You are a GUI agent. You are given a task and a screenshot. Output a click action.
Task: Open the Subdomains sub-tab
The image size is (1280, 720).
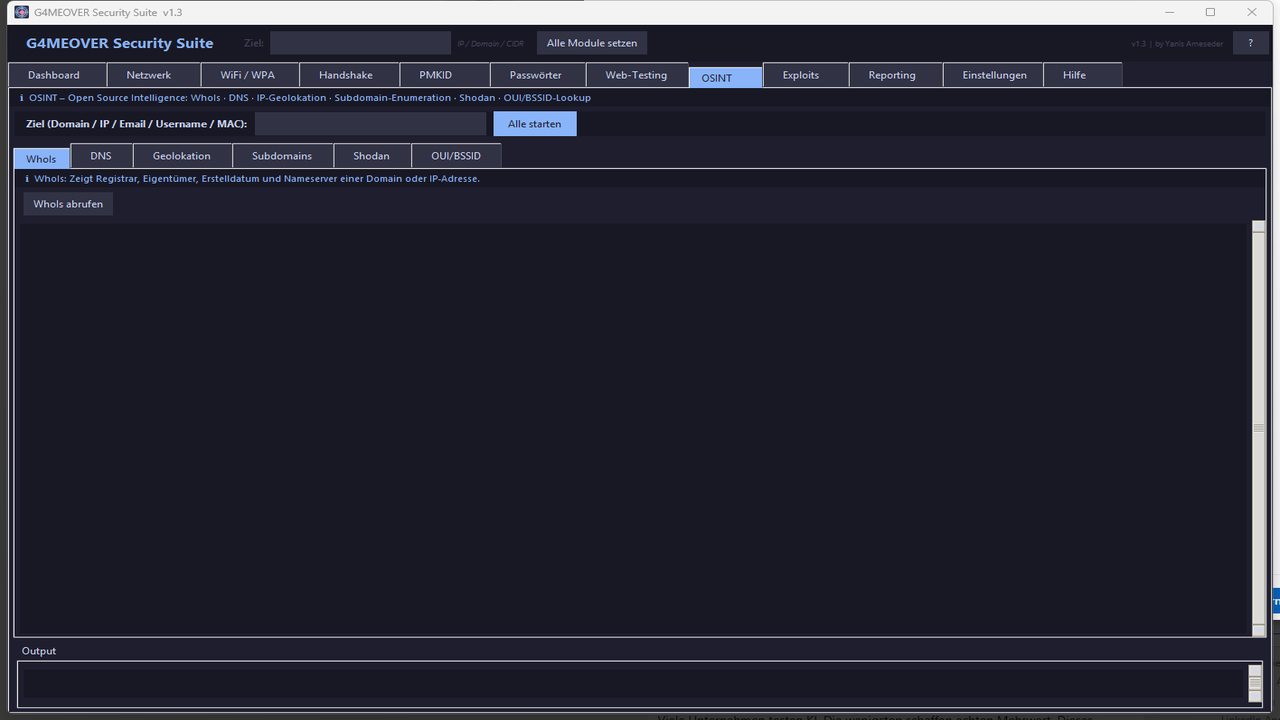282,156
